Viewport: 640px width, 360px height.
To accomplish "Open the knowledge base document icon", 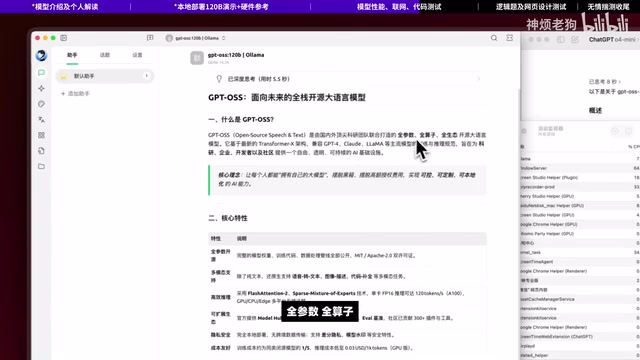I will point(41,151).
